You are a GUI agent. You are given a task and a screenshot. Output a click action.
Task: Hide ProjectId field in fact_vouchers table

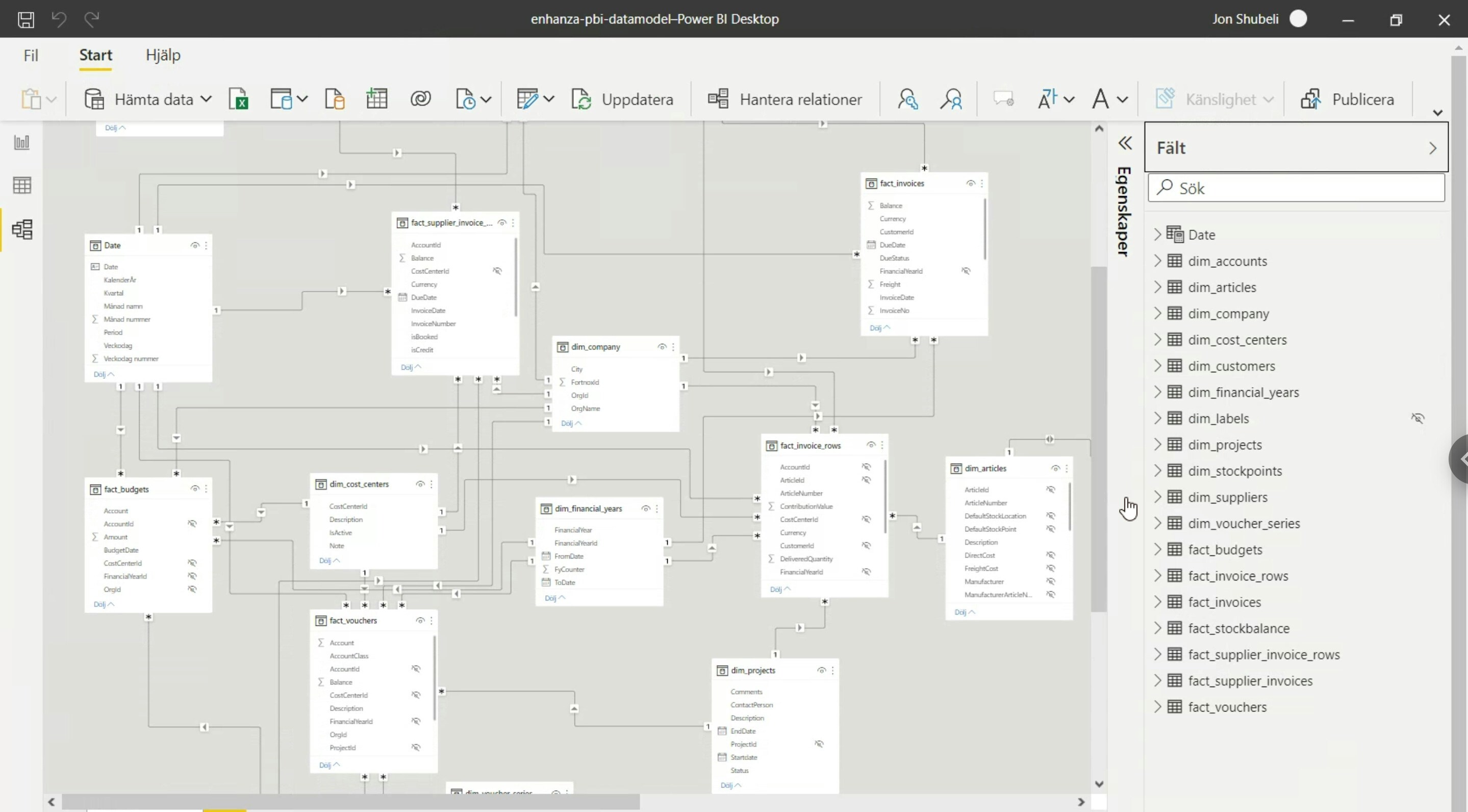click(x=417, y=748)
